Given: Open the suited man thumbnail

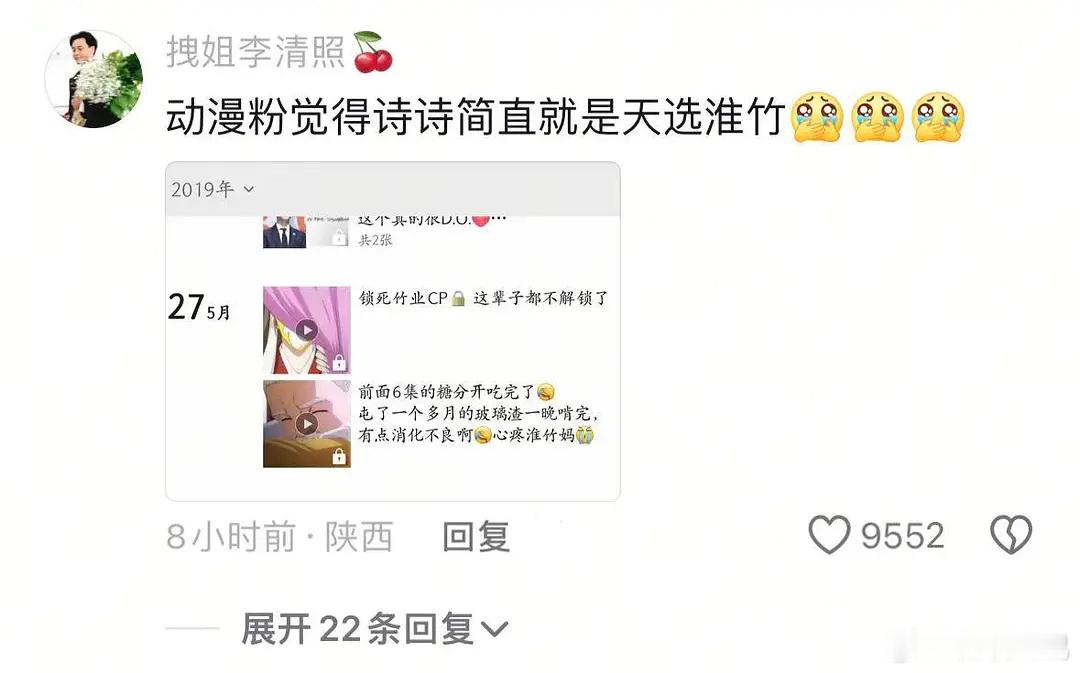Looking at the screenshot, I should [x=284, y=232].
